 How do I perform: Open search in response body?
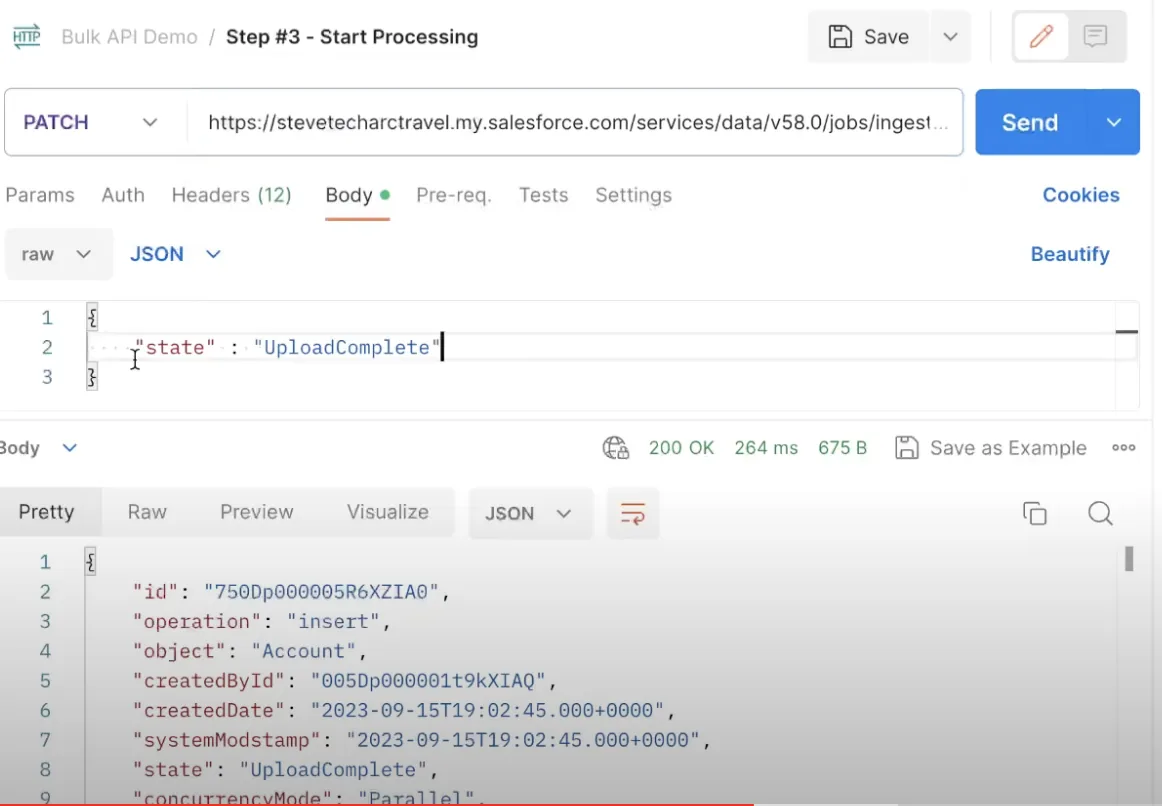pos(1100,513)
